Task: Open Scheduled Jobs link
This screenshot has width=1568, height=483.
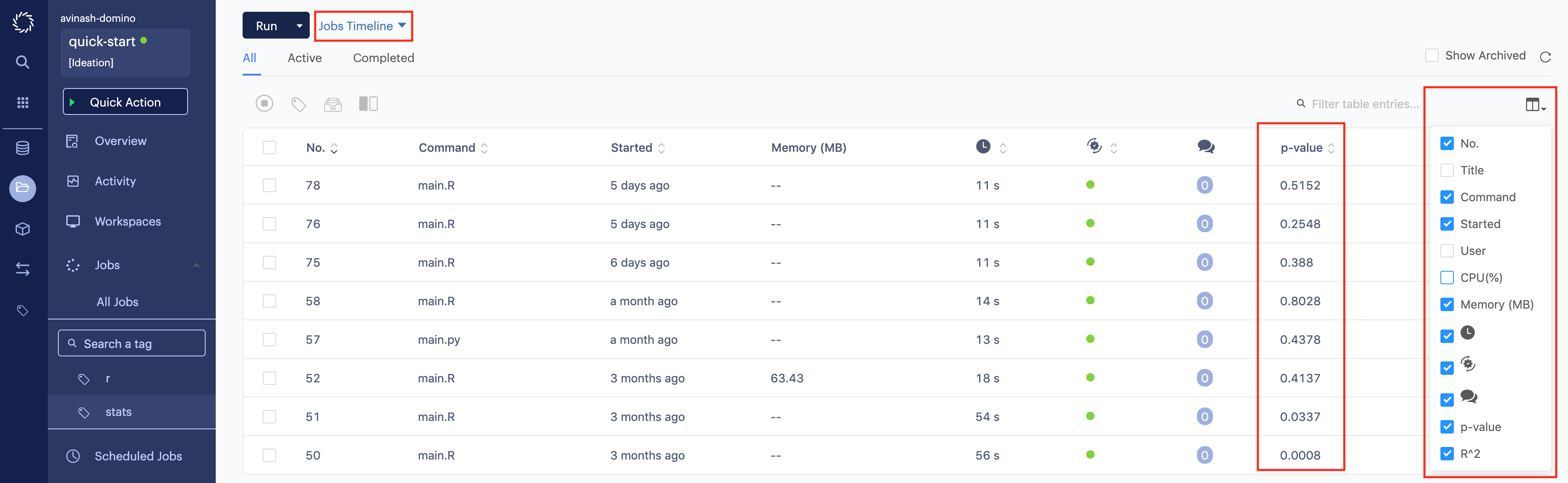Action: click(138, 456)
